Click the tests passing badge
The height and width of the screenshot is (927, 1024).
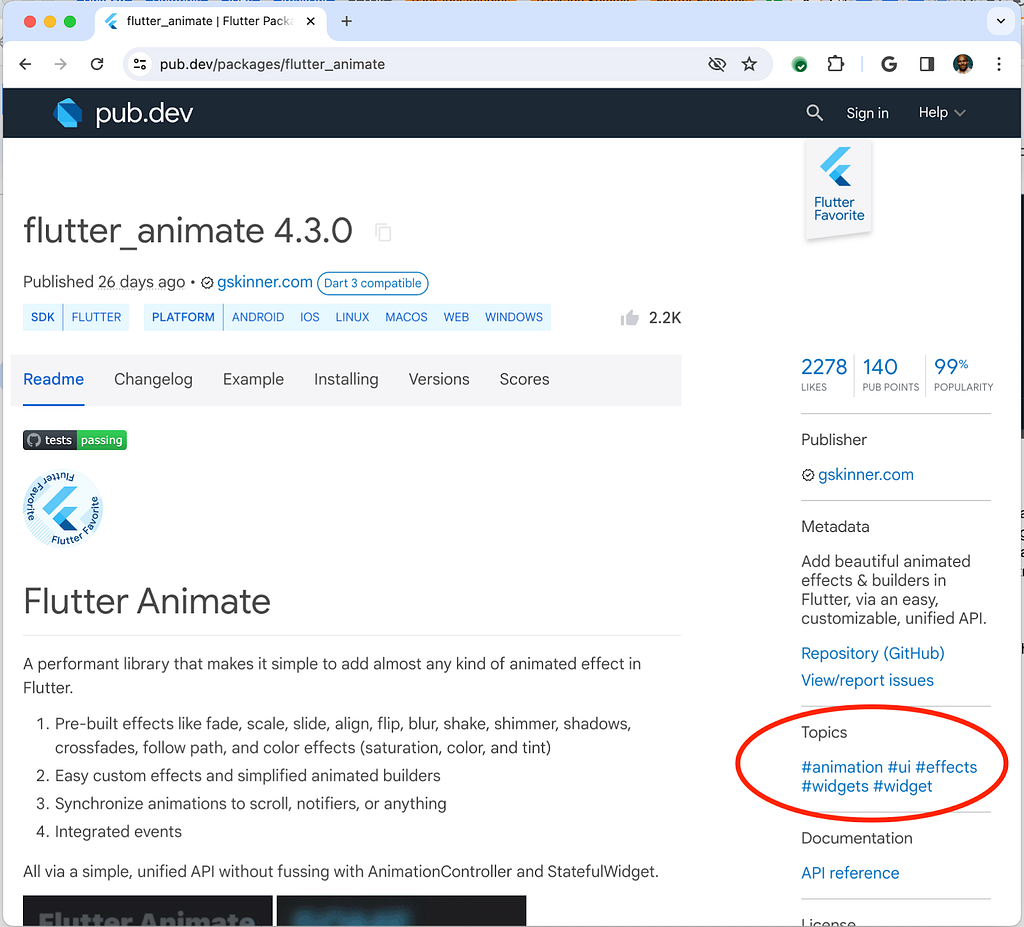[75, 440]
